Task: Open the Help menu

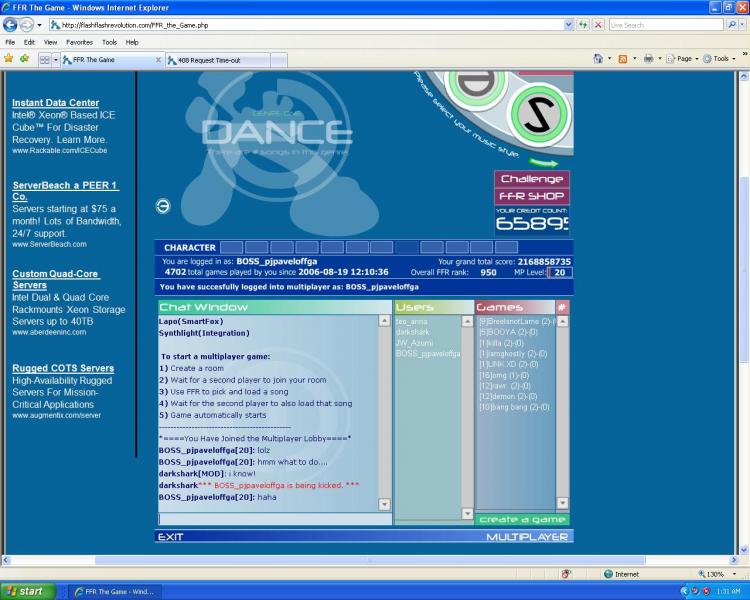Action: [x=132, y=42]
